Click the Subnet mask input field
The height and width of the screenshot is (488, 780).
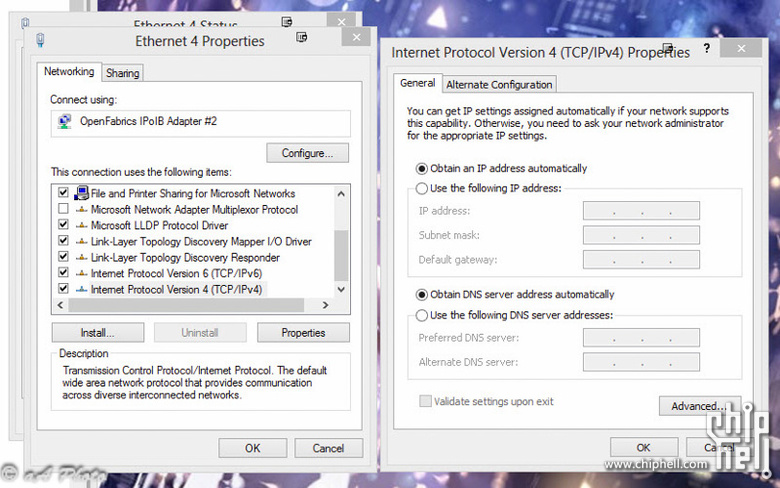point(641,235)
